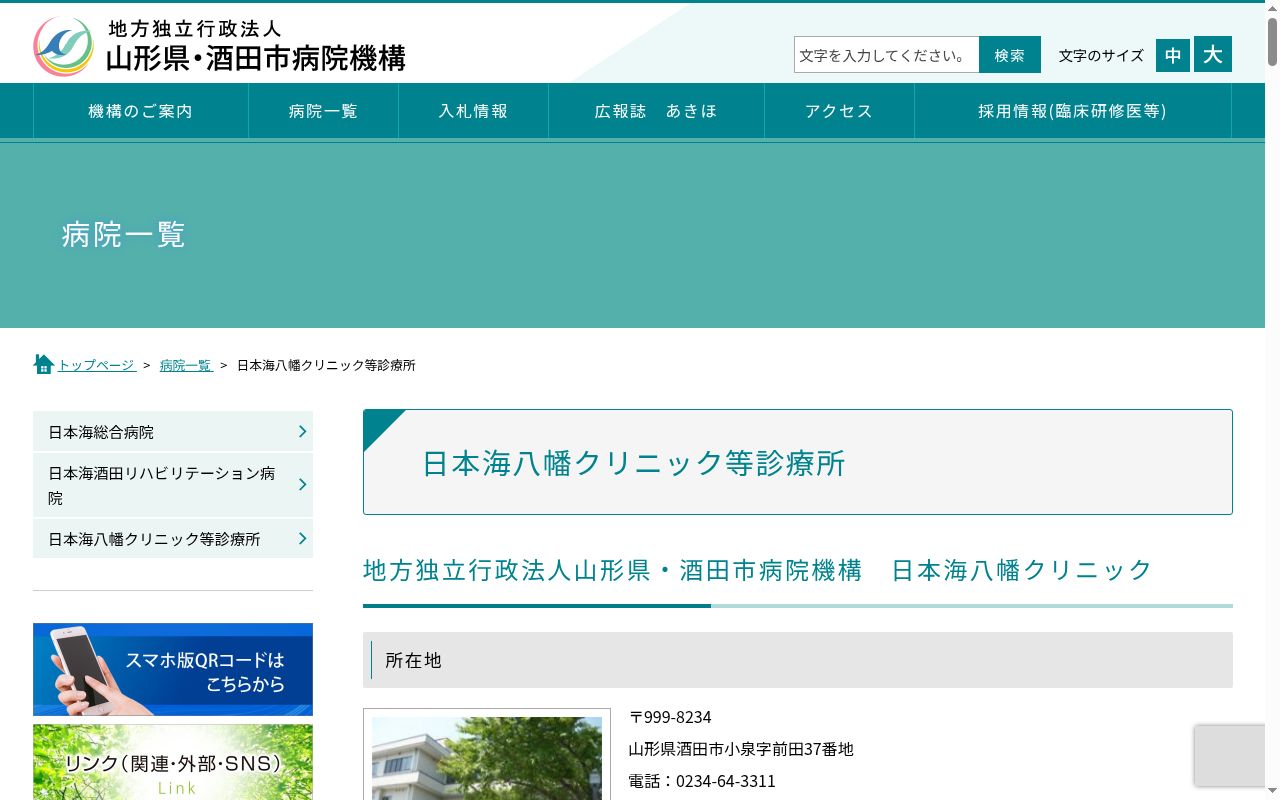Open 日本海八幡クリニック等診療所 sidebar link
Viewport: 1280px width, 800px height.
tap(173, 539)
